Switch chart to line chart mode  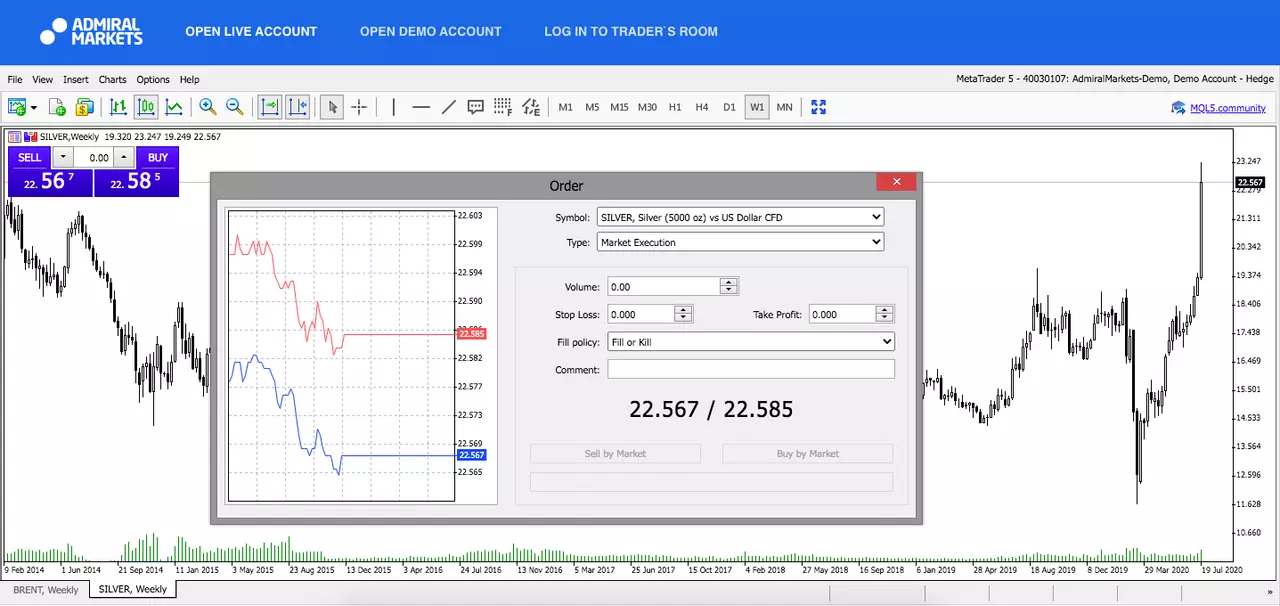pyautogui.click(x=174, y=107)
